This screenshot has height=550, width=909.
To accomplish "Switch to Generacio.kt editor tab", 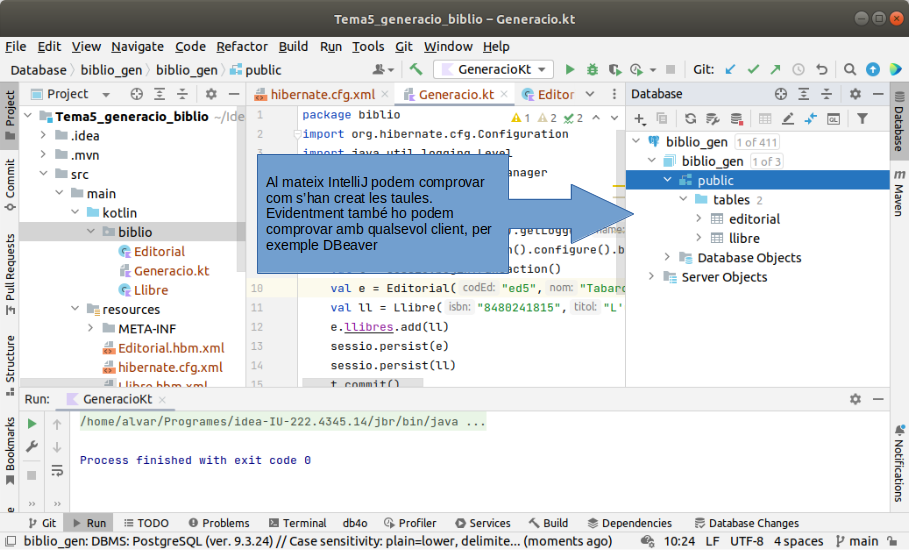I will [x=456, y=94].
